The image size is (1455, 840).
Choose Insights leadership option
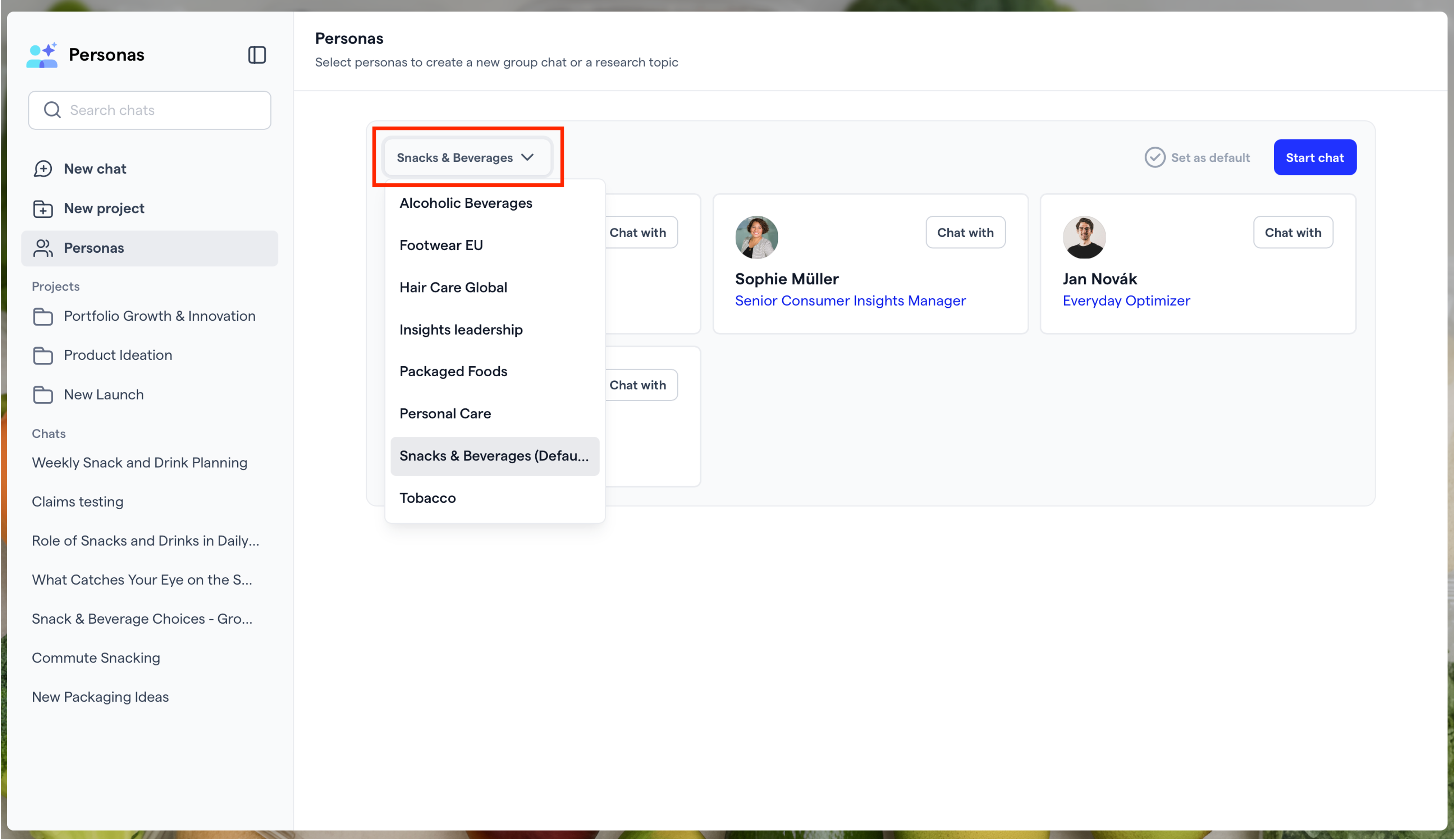click(x=495, y=330)
